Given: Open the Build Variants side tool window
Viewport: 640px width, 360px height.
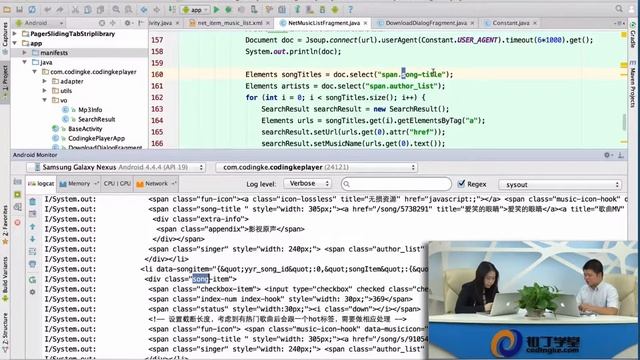Looking at the screenshot, I should (5, 279).
